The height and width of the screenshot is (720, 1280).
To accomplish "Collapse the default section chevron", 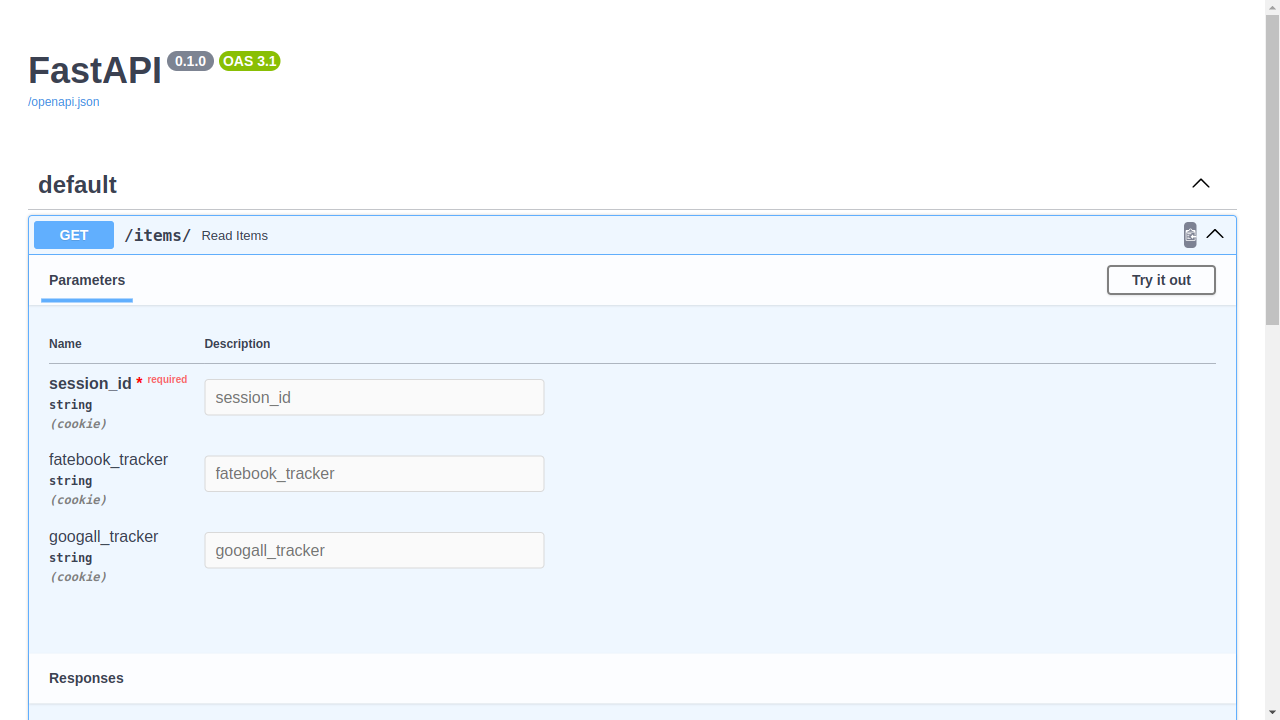I will coord(1201,183).
